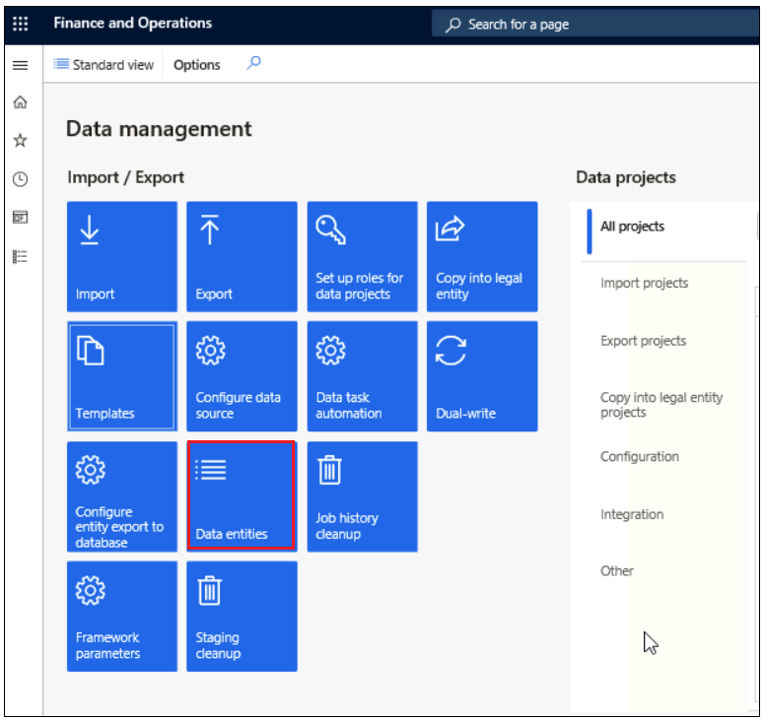Screen dimensions: 764x720
Task: Open the Export tile
Action: coord(242,257)
